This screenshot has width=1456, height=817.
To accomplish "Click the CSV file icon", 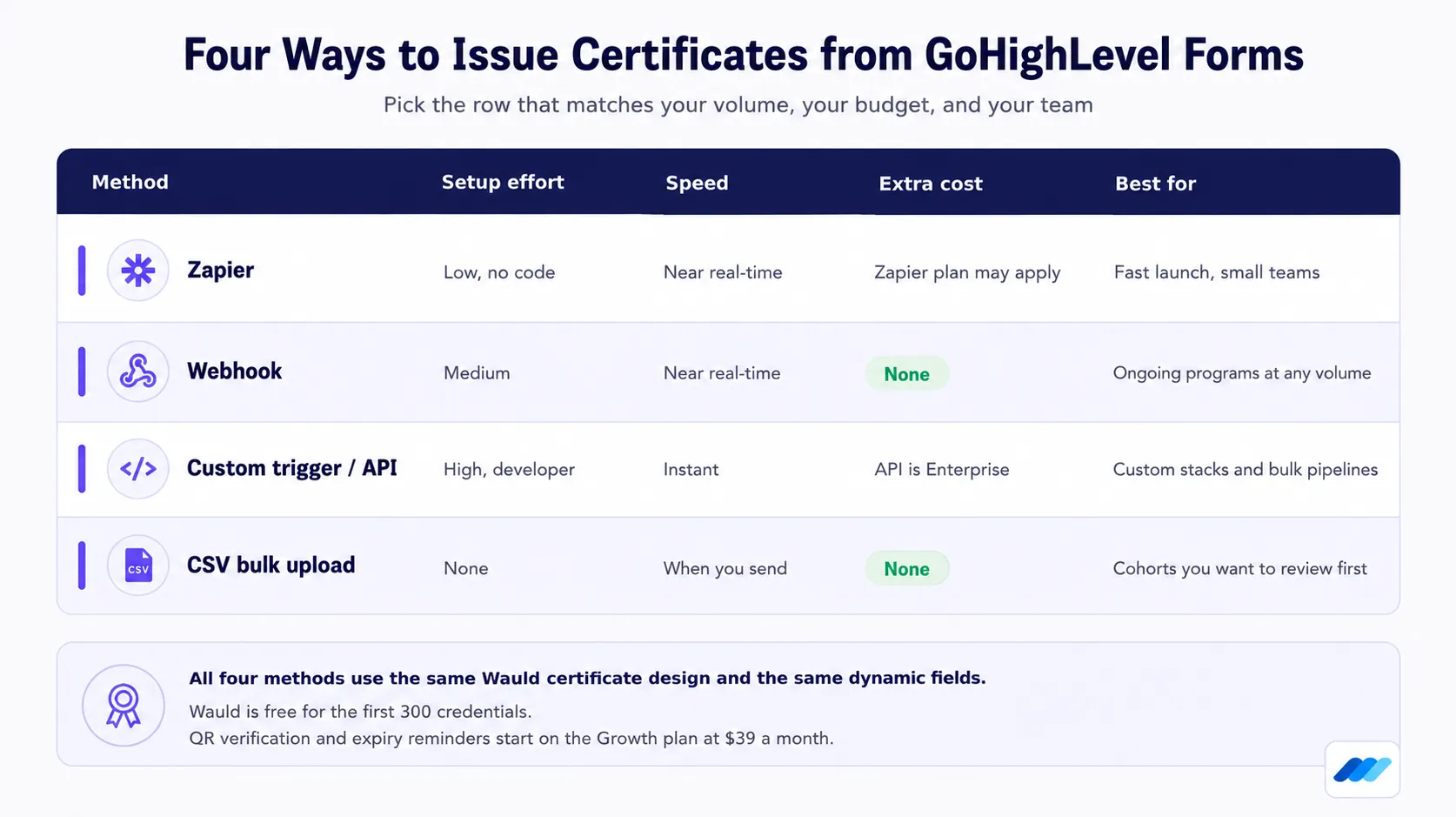I will coord(138,566).
